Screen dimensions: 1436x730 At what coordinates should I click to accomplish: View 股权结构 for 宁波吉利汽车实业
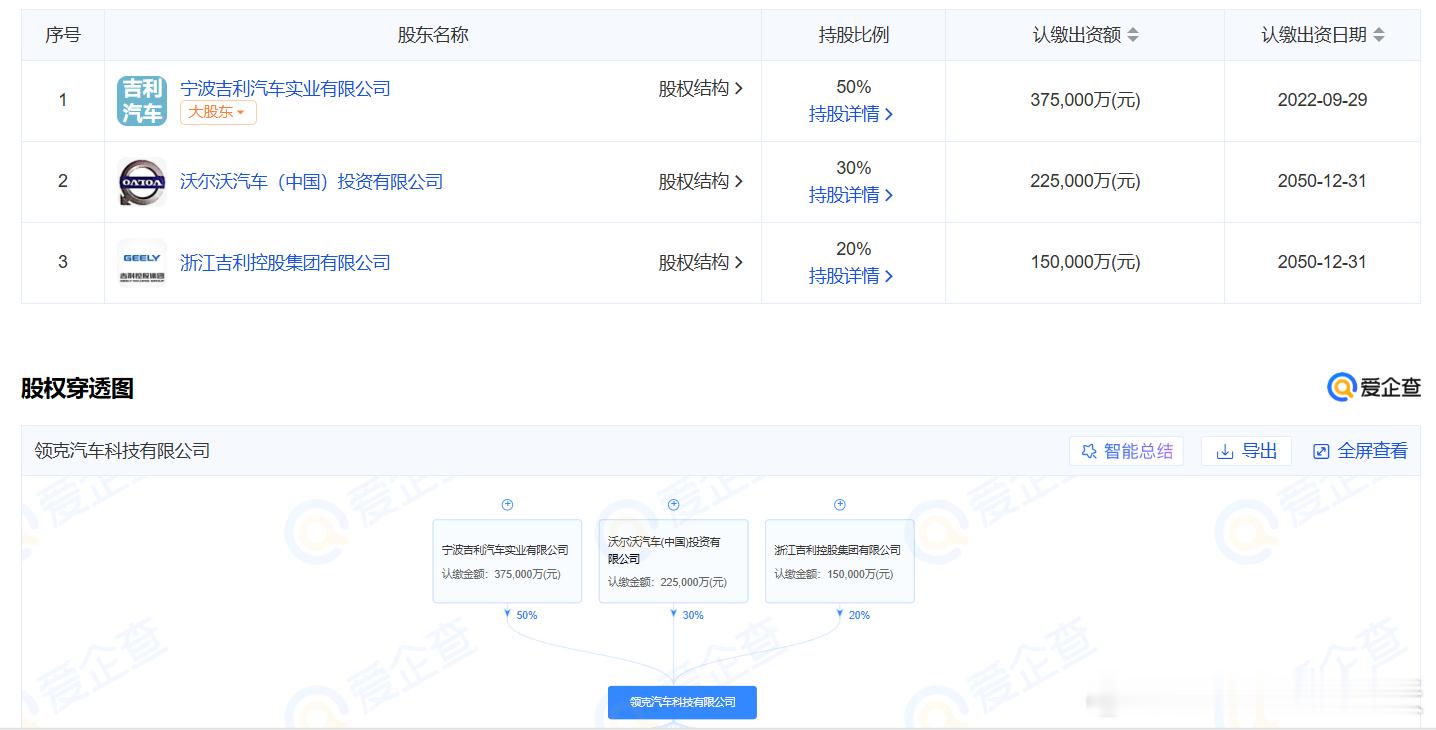tap(700, 88)
